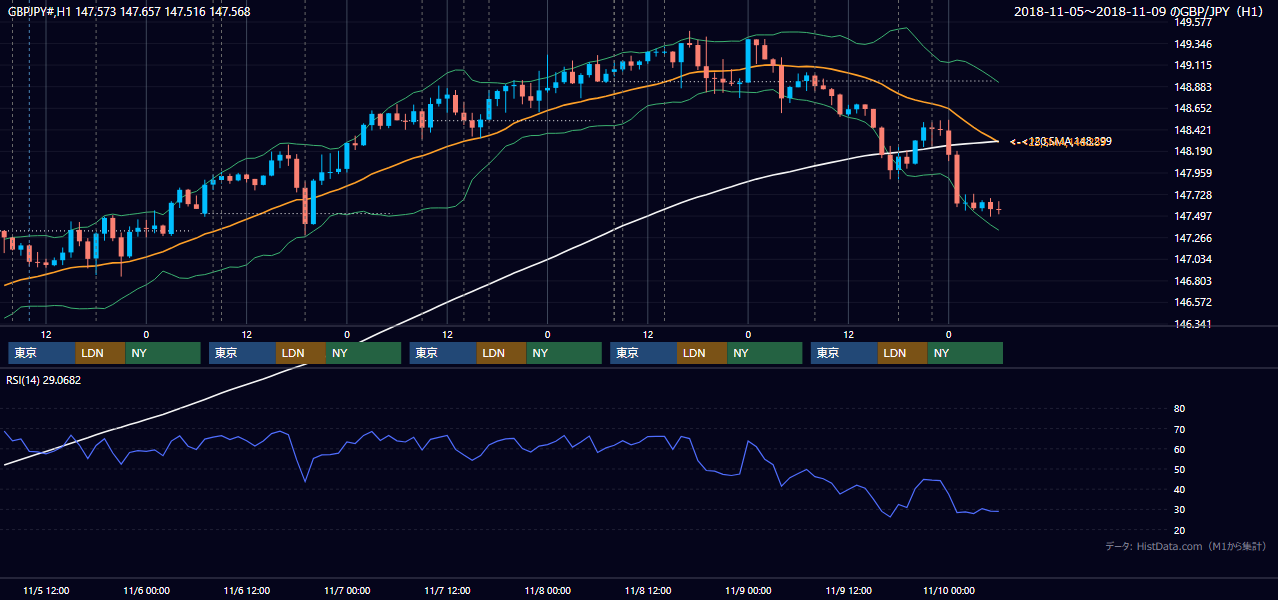Click the 149.577 price axis label

(1193, 22)
